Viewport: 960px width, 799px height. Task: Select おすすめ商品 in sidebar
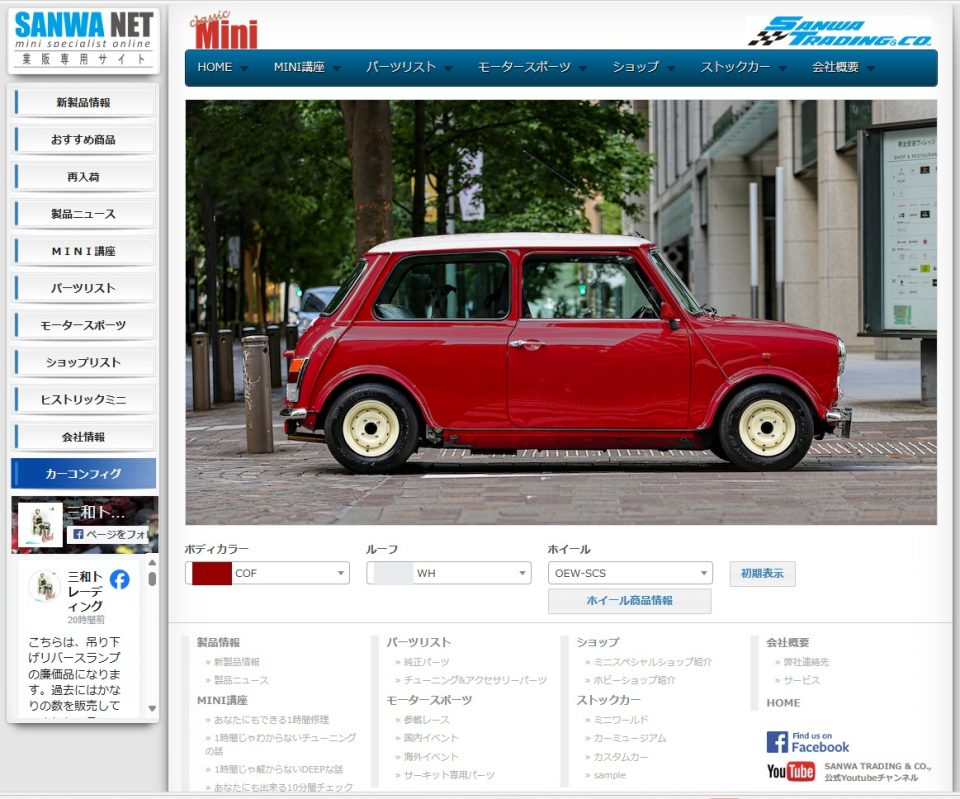click(83, 140)
